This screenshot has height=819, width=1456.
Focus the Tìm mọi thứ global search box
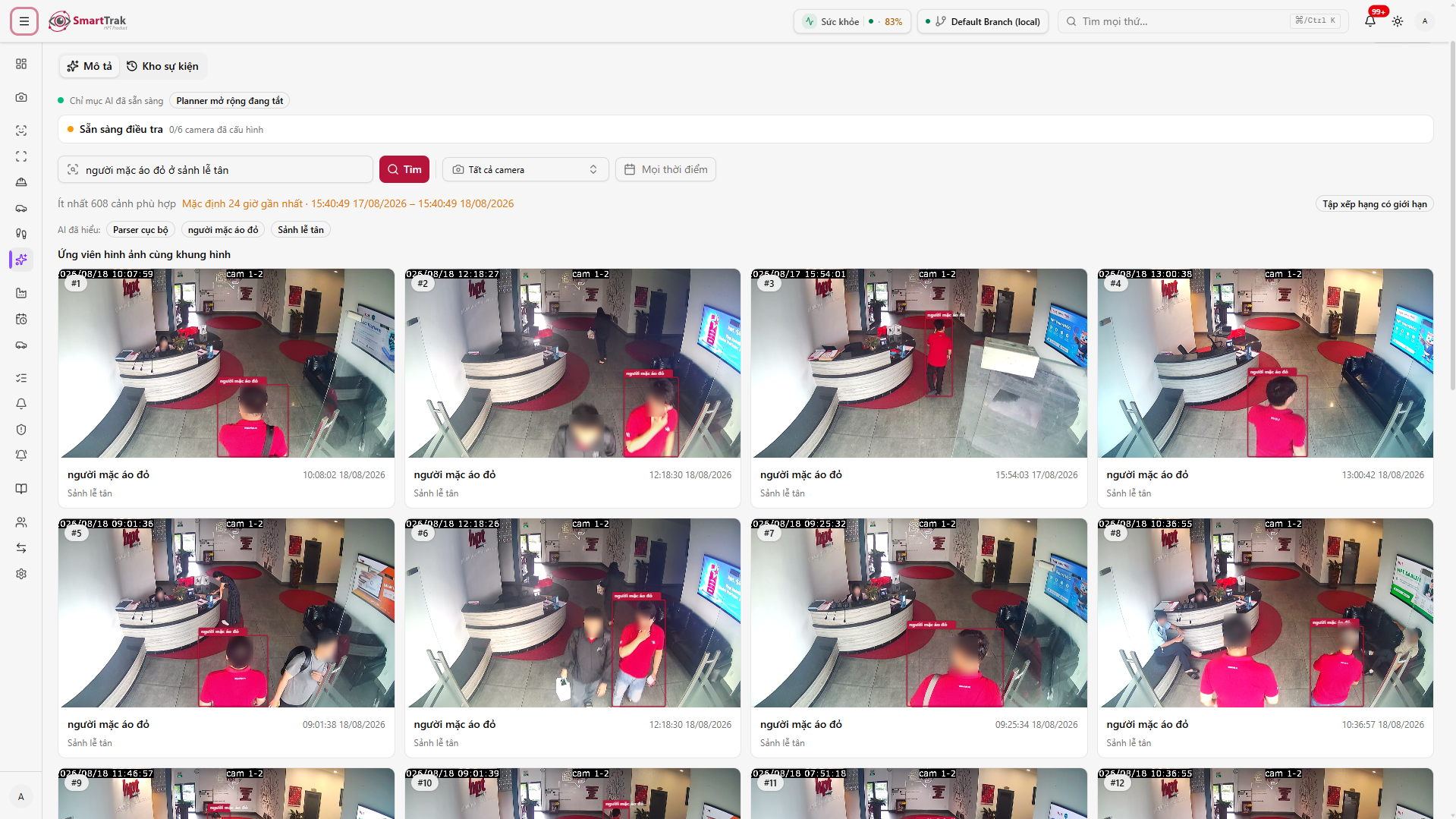(x=1203, y=21)
